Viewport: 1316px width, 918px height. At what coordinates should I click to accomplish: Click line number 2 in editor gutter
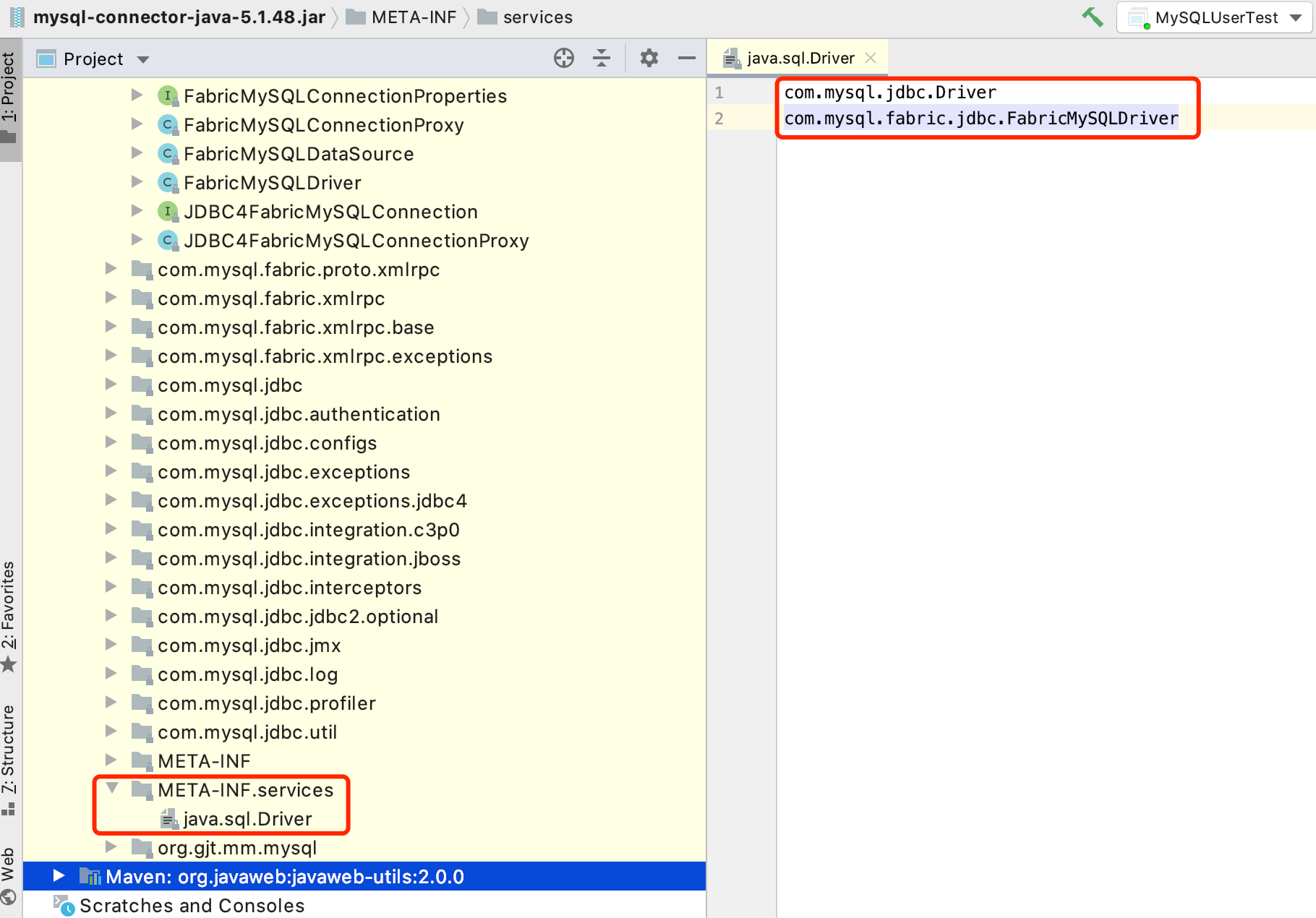719,119
